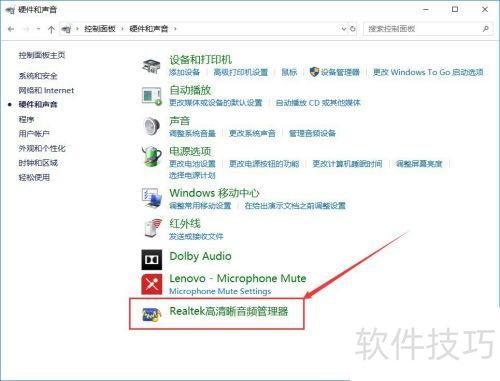Select 用户帐户 in sidebar
Screen dimensions: 500x381
[x=34, y=134]
